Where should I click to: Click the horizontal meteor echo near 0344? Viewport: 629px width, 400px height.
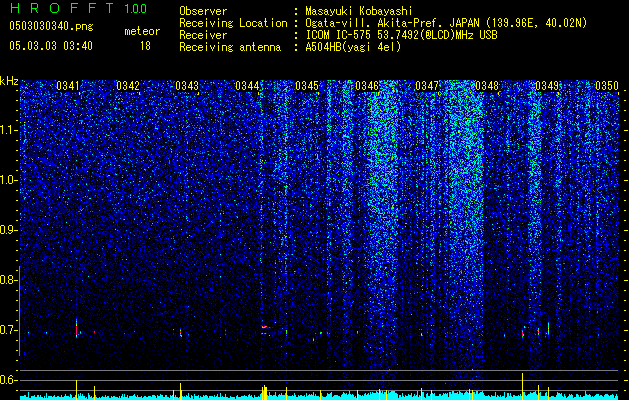[x=265, y=327]
